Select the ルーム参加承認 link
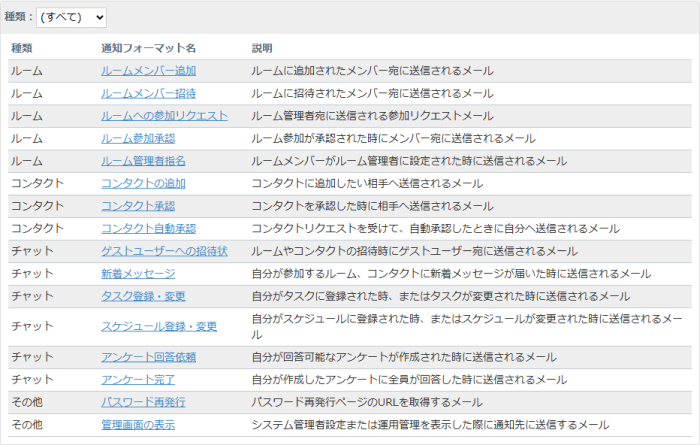Screen dimensions: 700x445 tap(138, 138)
